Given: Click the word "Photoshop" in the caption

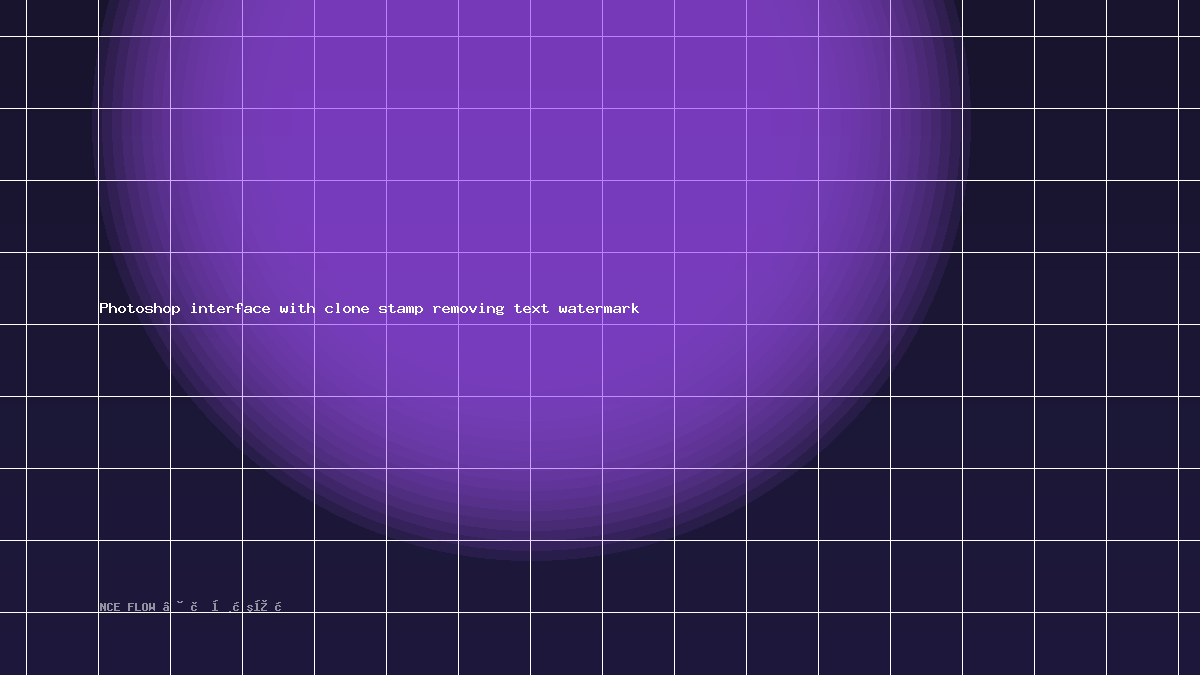Looking at the screenshot, I should 140,308.
